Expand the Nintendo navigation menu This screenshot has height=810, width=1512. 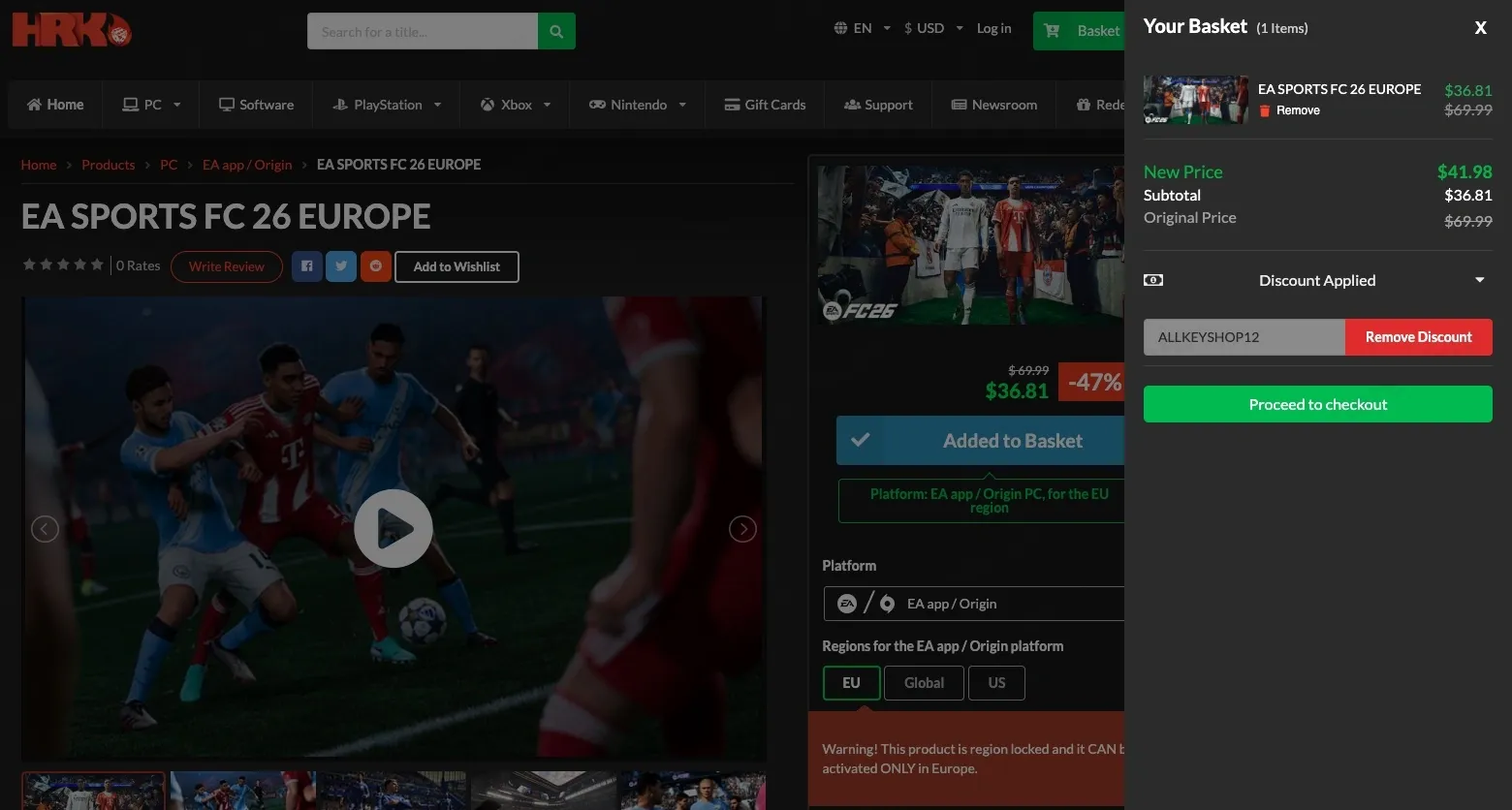(x=638, y=105)
